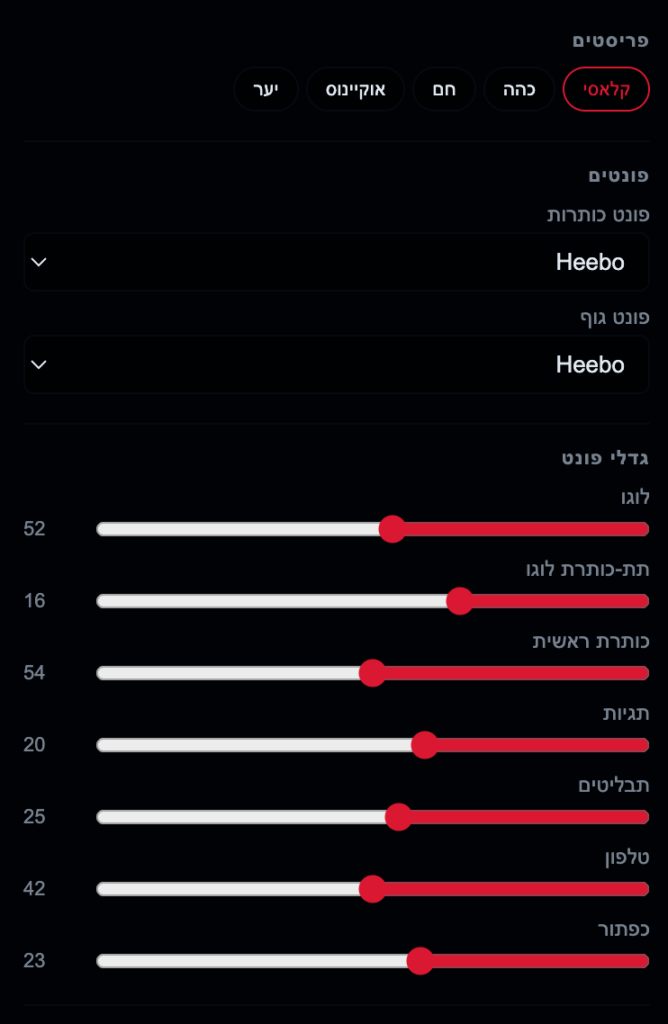Click the טלפון slider handle
The image size is (668, 1024).
coord(372,889)
